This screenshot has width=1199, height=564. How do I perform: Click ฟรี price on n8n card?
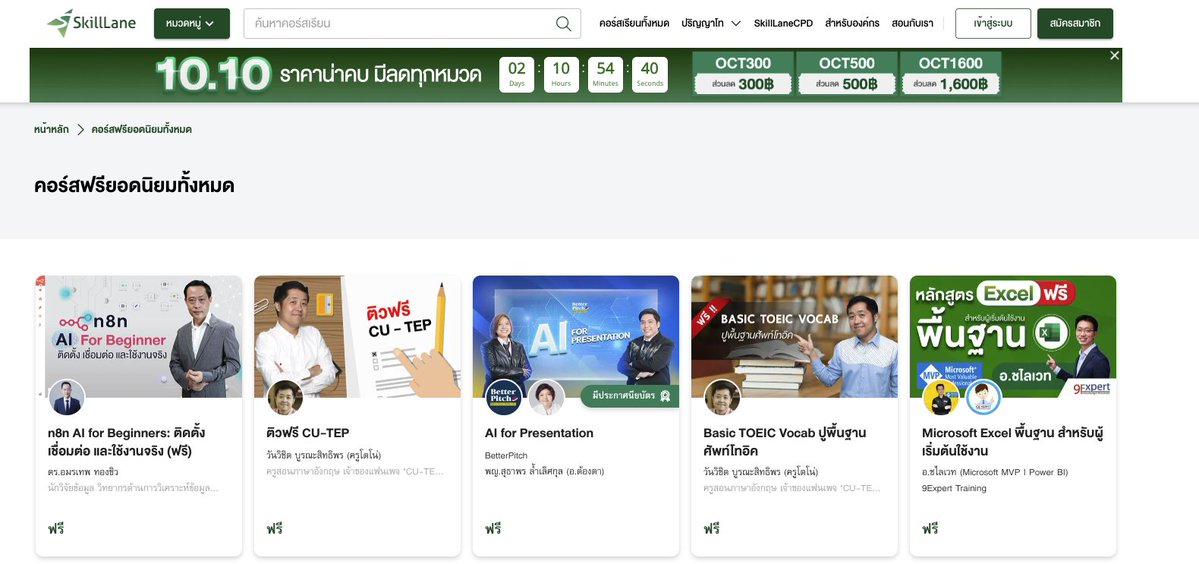coord(56,528)
